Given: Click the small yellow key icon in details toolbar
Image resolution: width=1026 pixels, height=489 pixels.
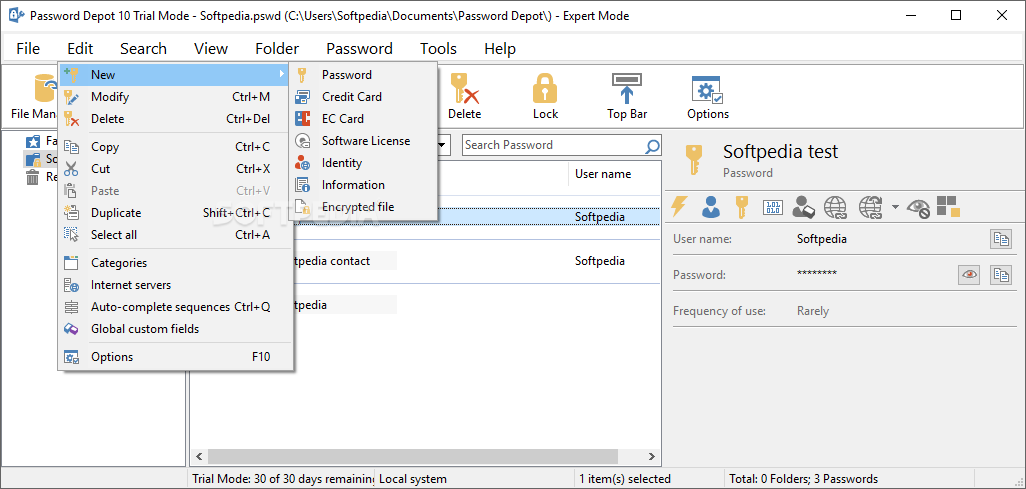Looking at the screenshot, I should (741, 207).
